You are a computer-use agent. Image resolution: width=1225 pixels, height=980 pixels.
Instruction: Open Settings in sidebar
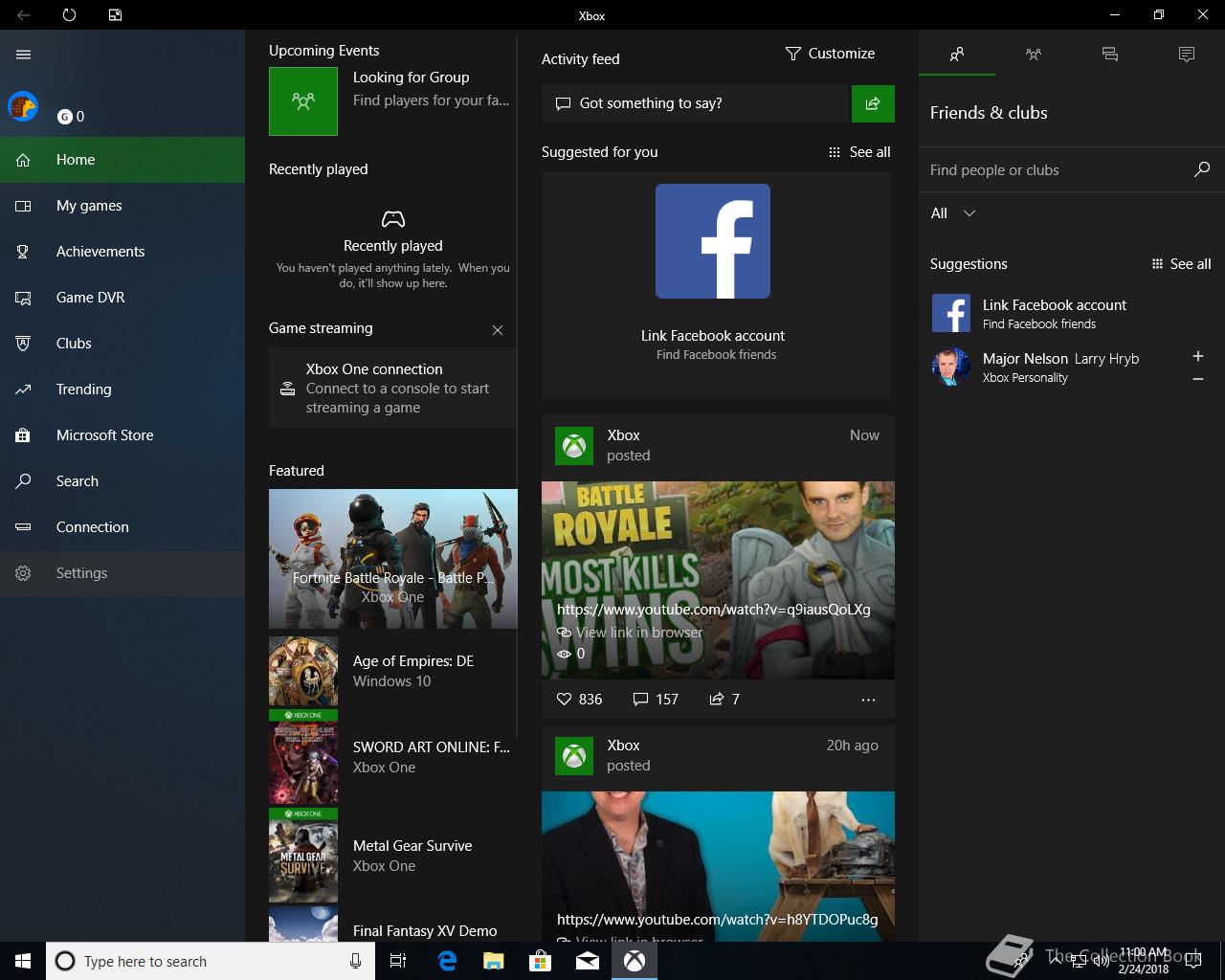(x=122, y=573)
